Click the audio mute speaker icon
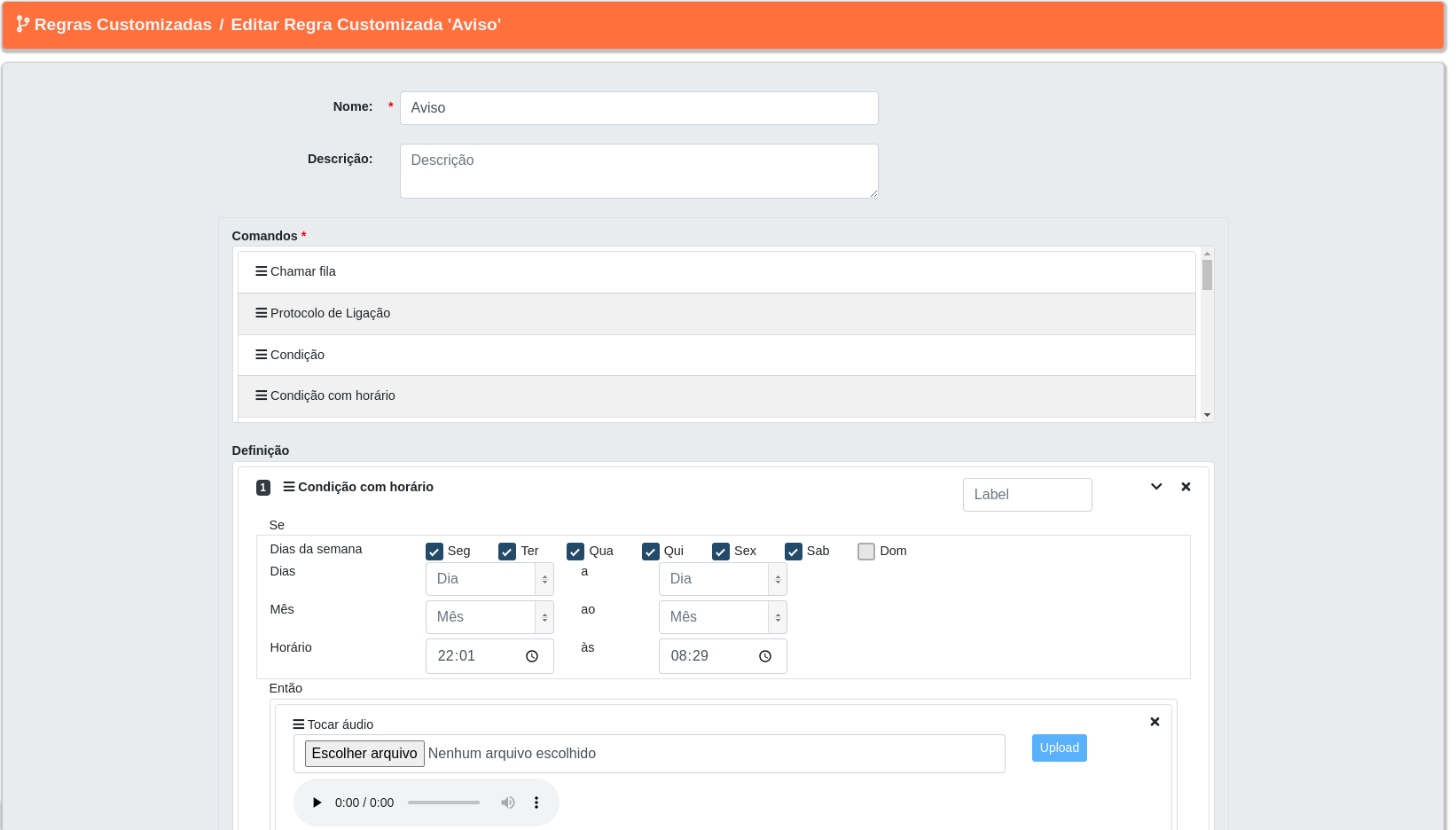 (508, 803)
